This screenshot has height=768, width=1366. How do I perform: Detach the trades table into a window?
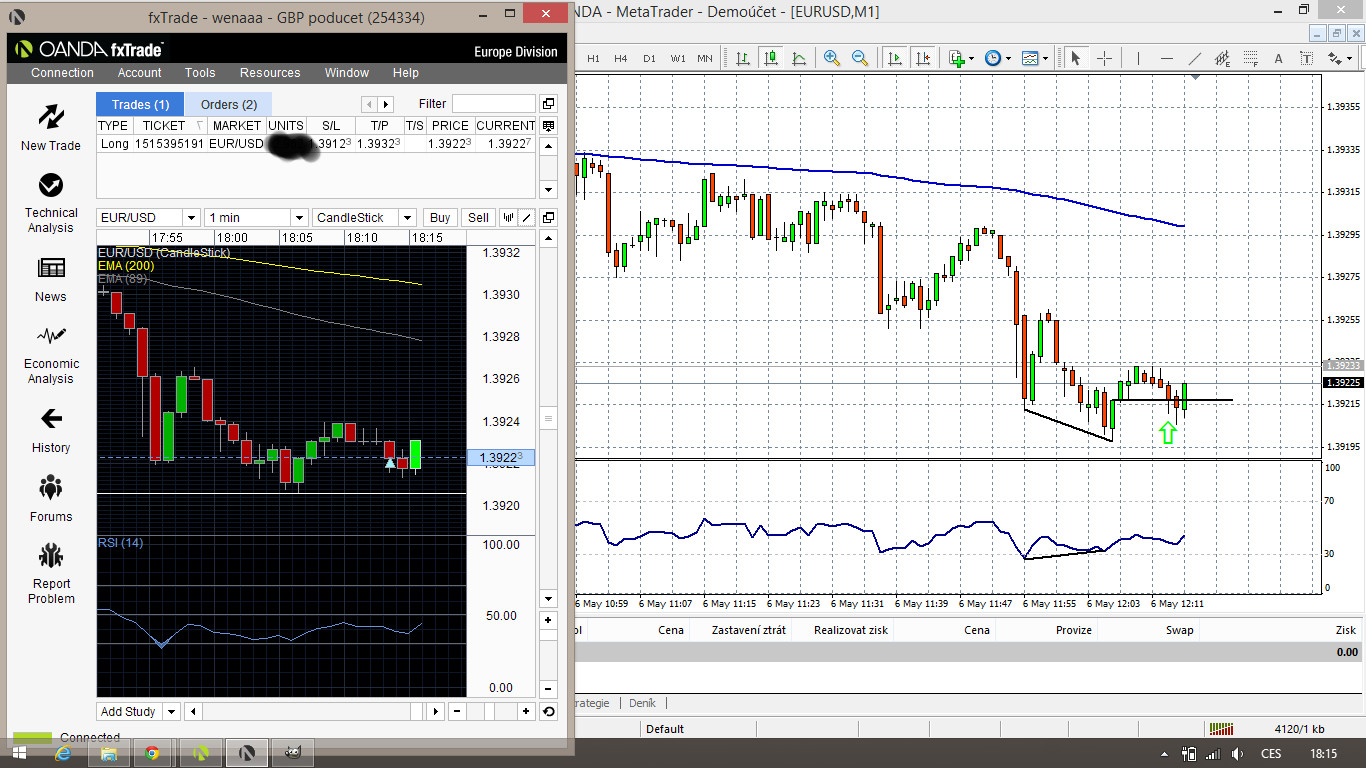[548, 104]
